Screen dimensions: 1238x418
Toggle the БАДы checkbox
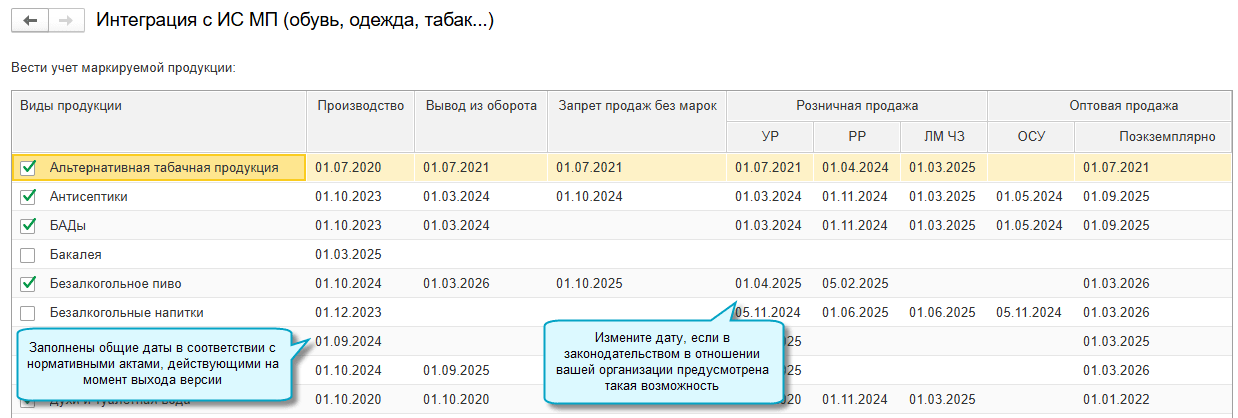[x=28, y=226]
